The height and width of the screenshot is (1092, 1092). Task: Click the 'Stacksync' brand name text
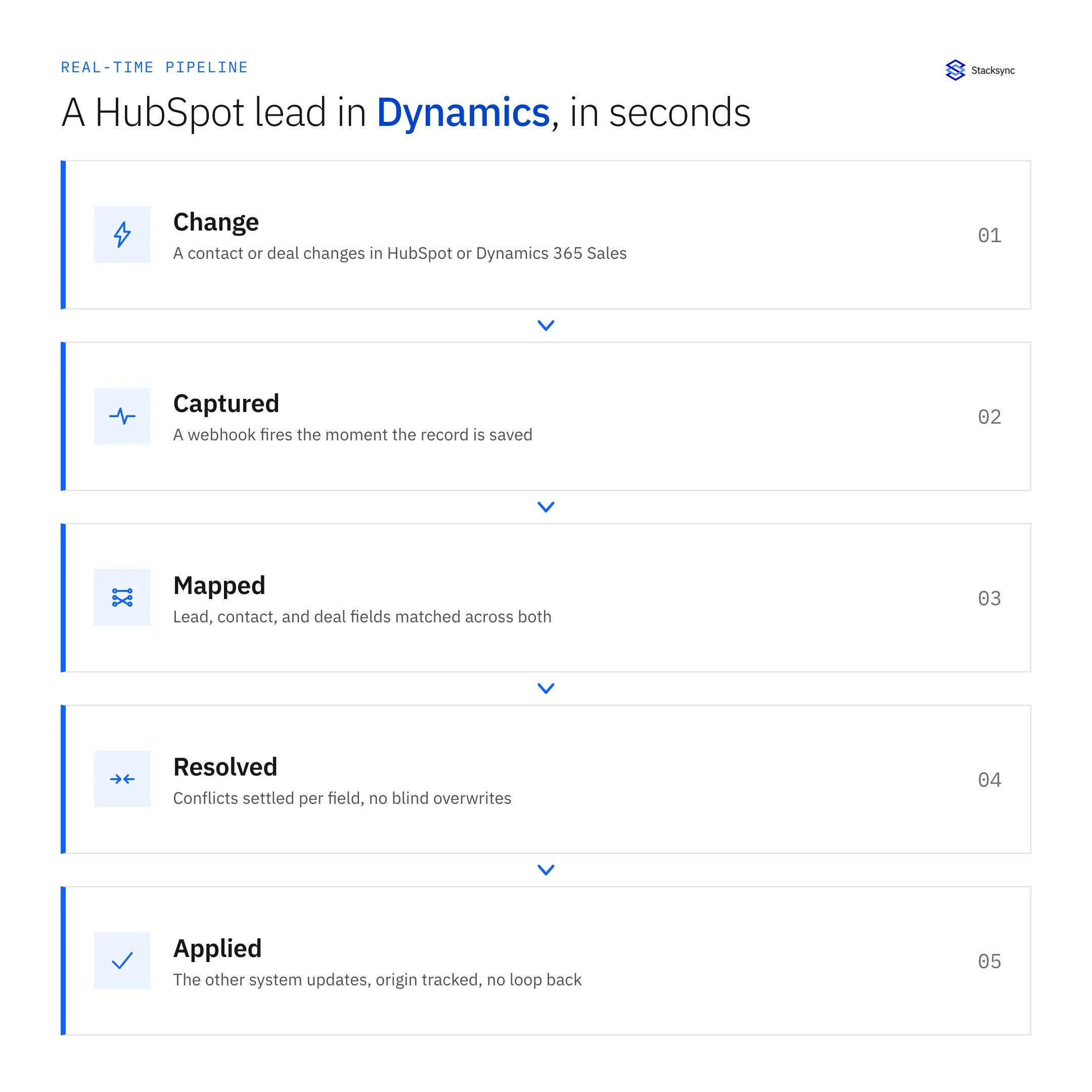click(993, 71)
